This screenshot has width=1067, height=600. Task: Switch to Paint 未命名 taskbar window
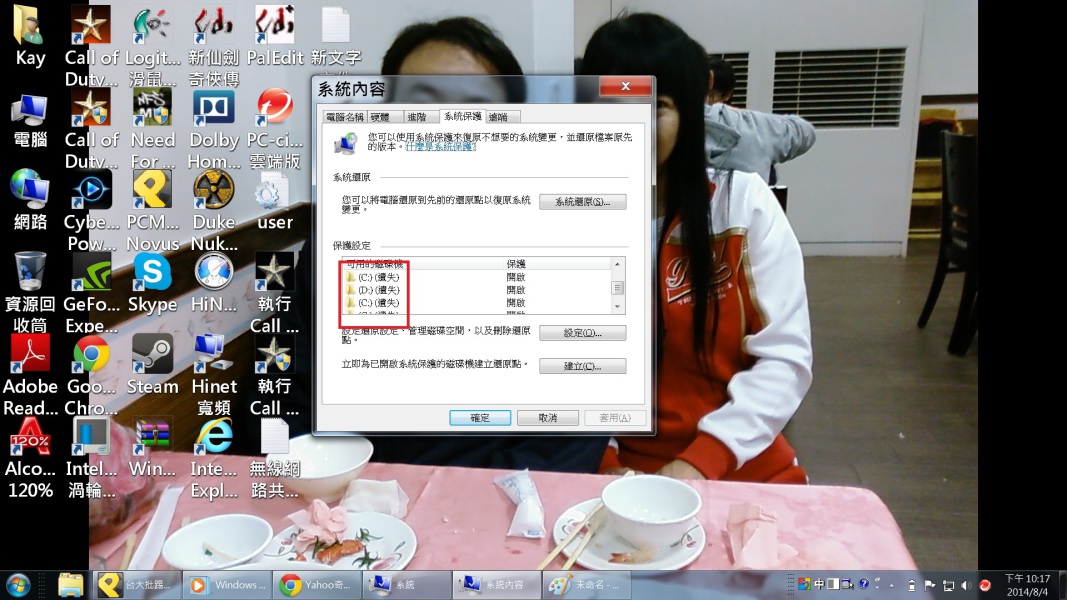pyautogui.click(x=586, y=585)
